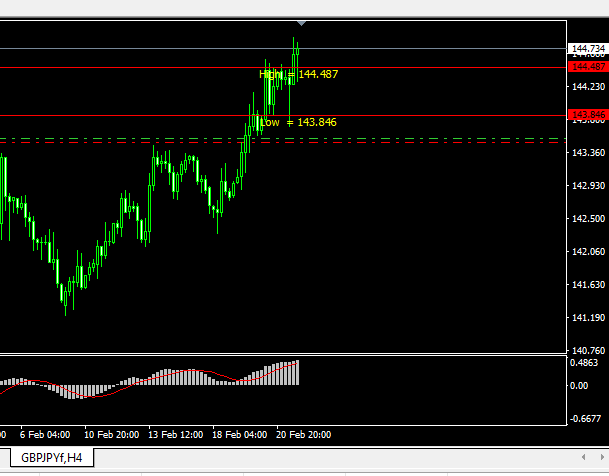Click the 140.760 price scale value
This screenshot has width=609, height=476.
[x=588, y=351]
